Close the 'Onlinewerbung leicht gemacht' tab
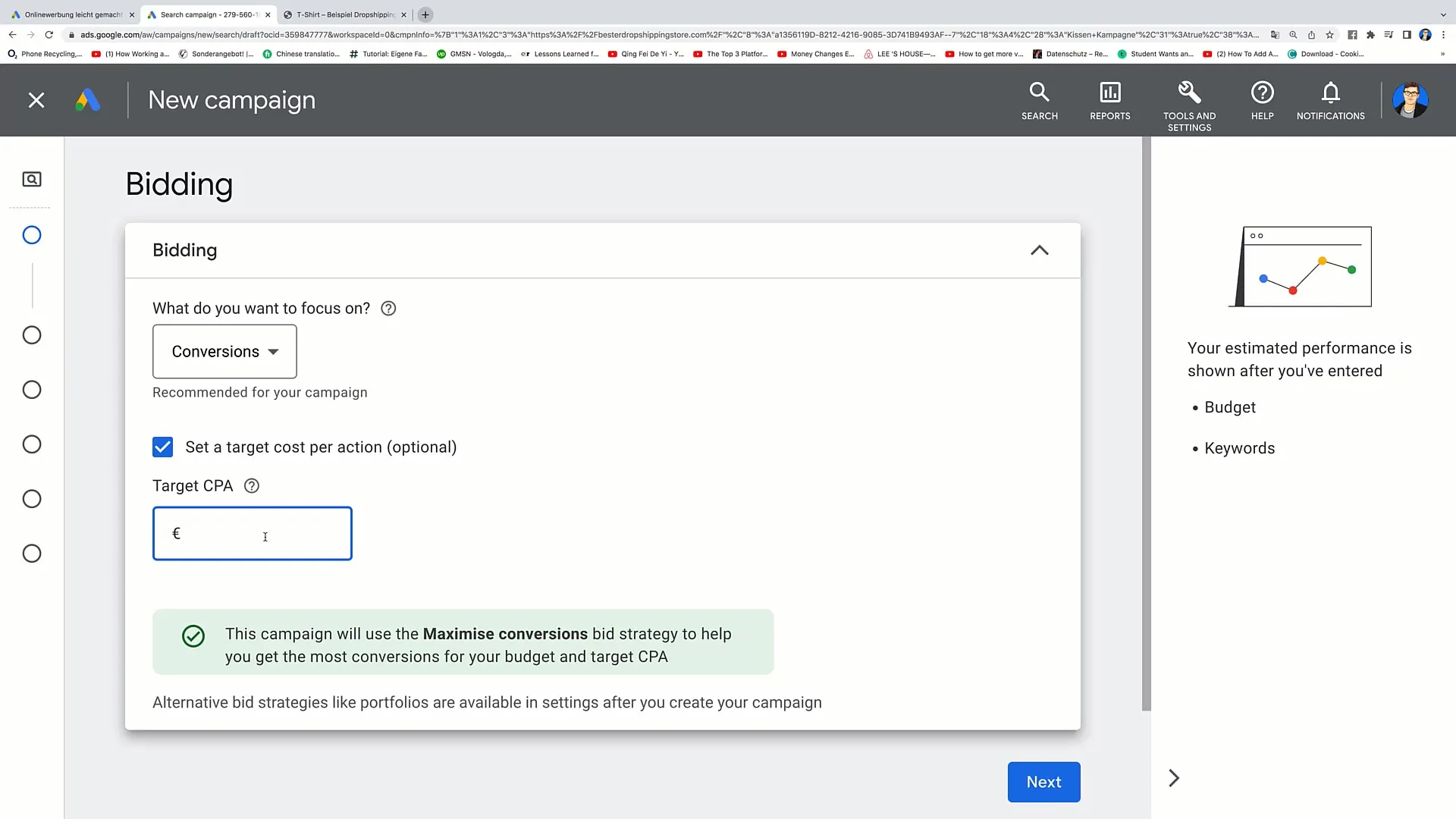 pyautogui.click(x=131, y=14)
